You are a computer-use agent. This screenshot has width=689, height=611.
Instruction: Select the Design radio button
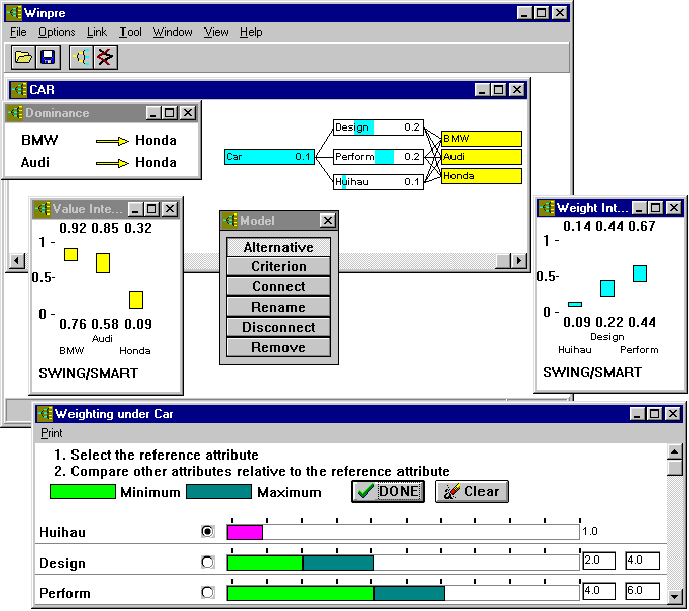208,562
